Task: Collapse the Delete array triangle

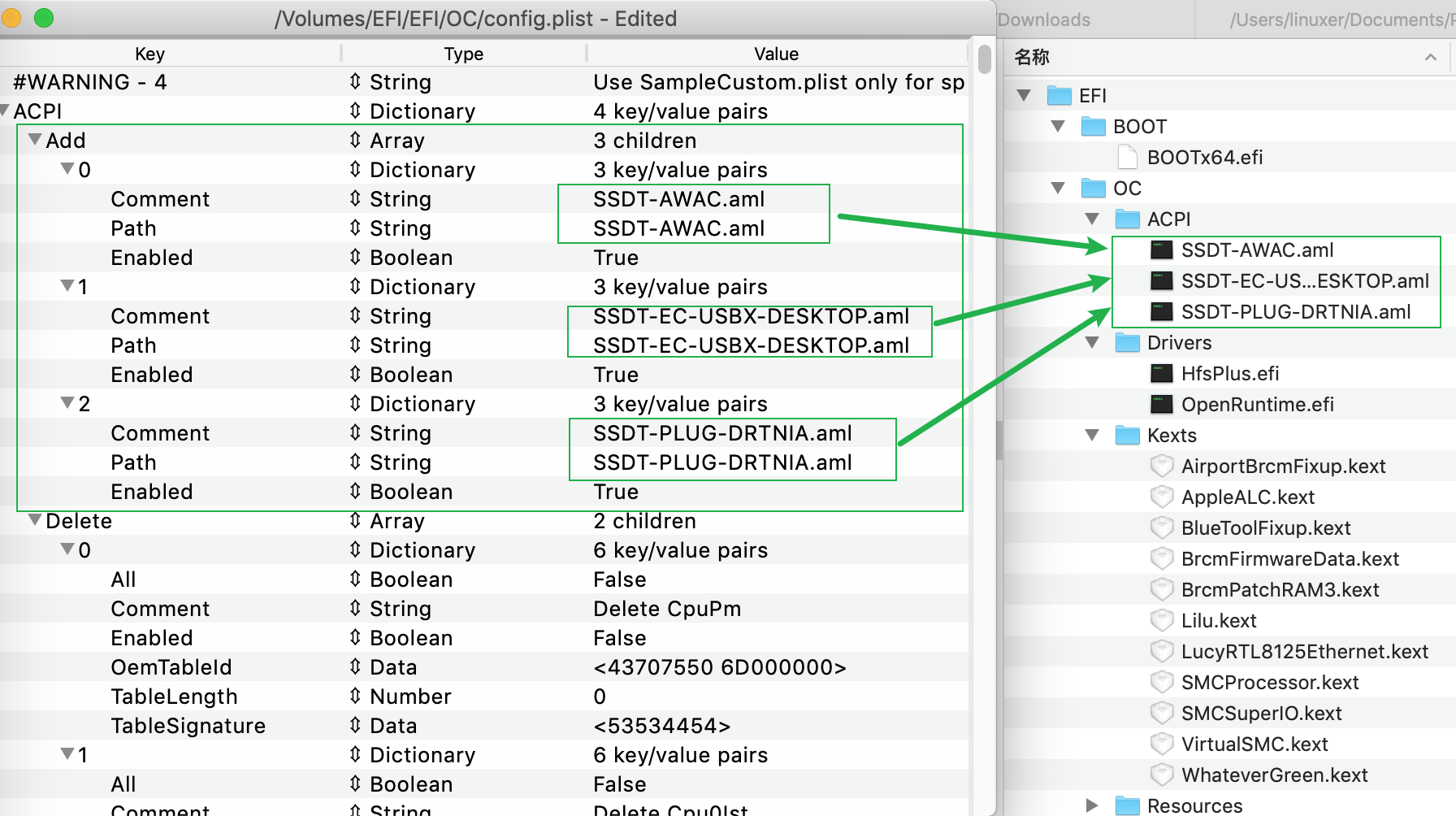Action: (x=35, y=520)
